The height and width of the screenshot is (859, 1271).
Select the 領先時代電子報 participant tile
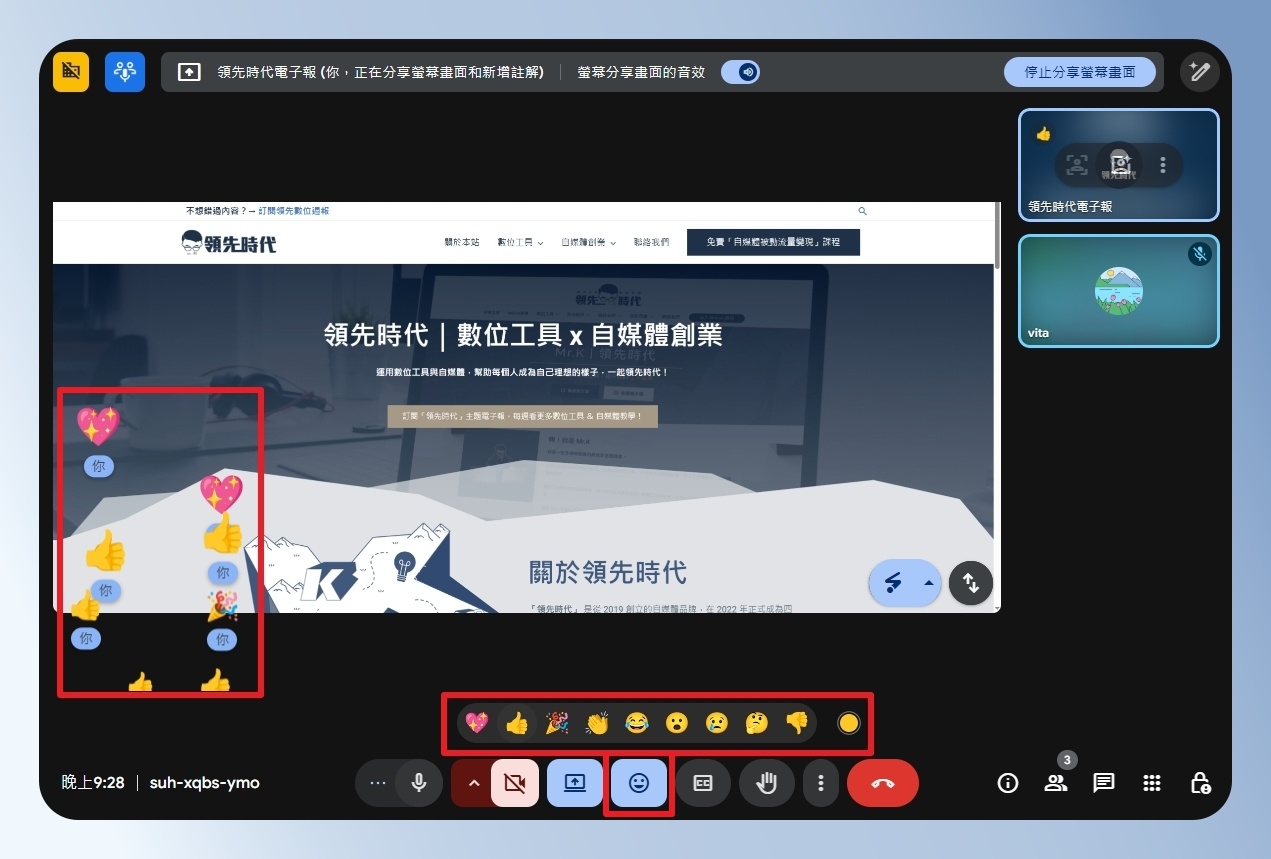point(1119,165)
